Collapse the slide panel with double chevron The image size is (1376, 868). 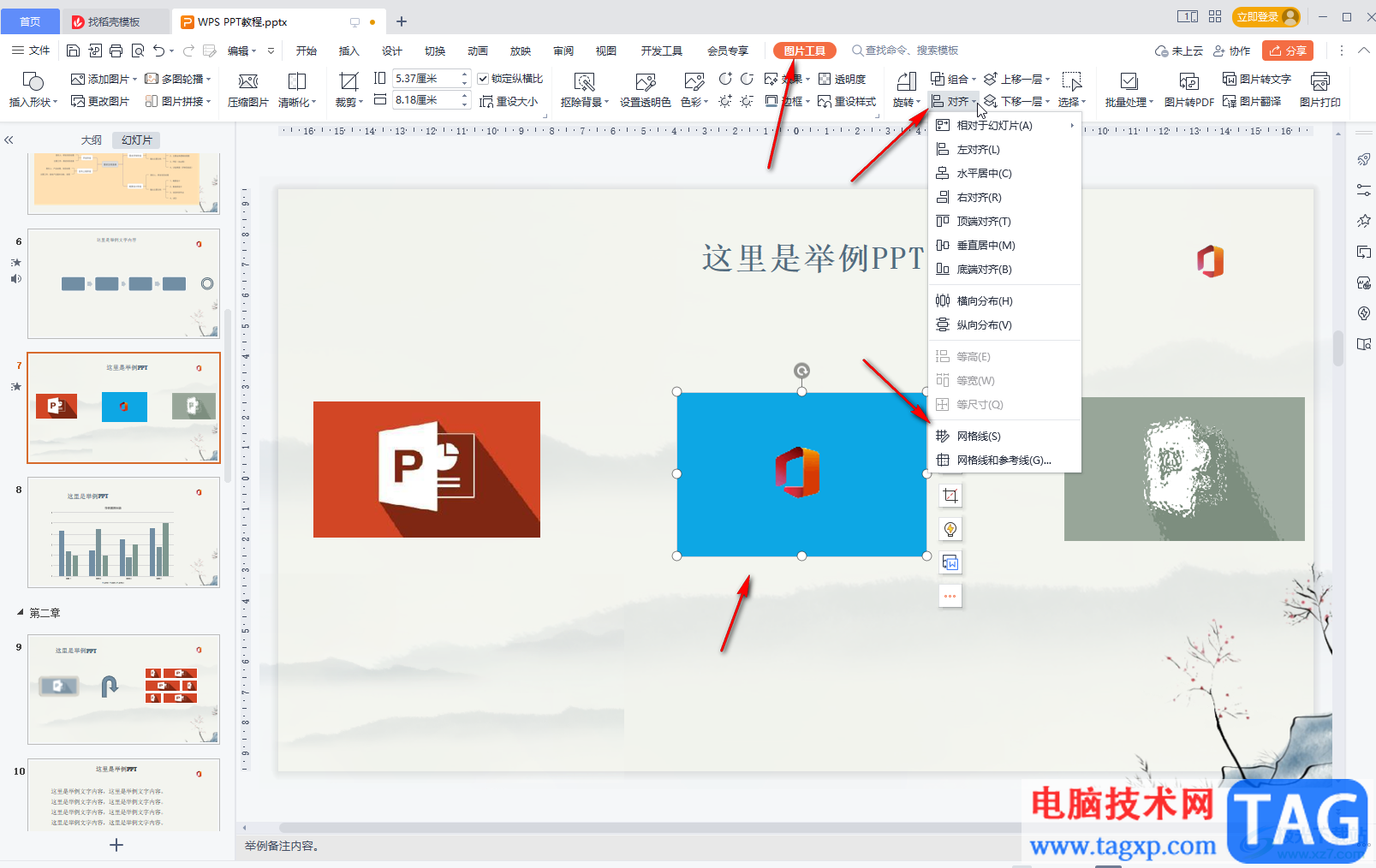tap(9, 140)
